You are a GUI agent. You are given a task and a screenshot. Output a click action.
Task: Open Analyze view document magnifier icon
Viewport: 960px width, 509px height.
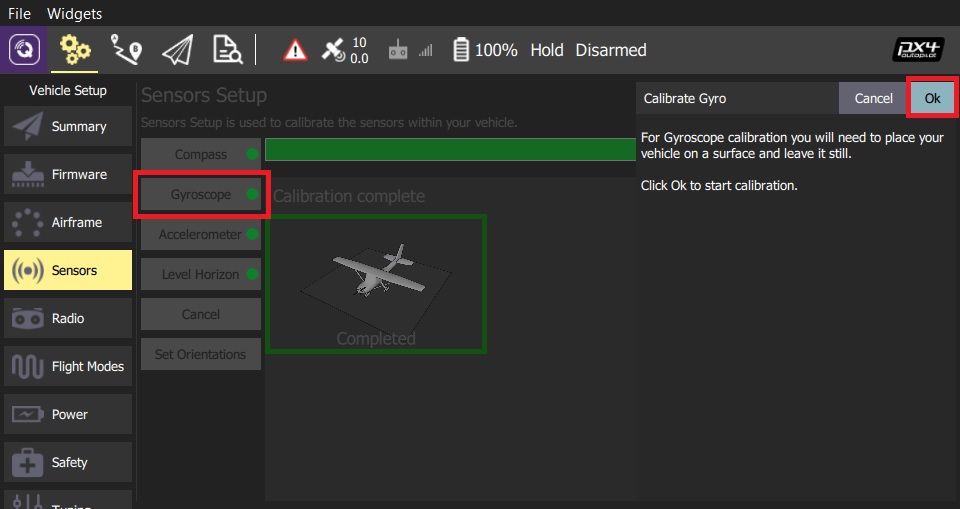(x=227, y=49)
